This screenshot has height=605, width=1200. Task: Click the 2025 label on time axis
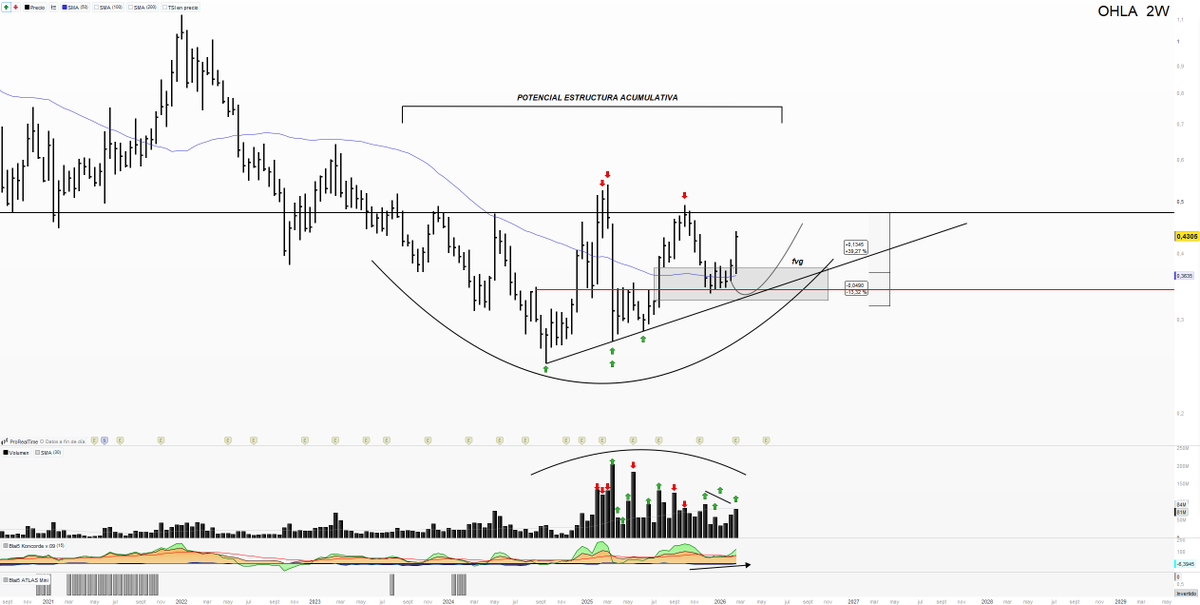(587, 601)
